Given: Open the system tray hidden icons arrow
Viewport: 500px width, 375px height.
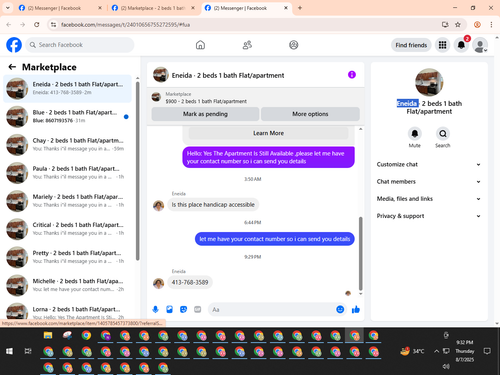Looking at the screenshot, I should [436, 351].
